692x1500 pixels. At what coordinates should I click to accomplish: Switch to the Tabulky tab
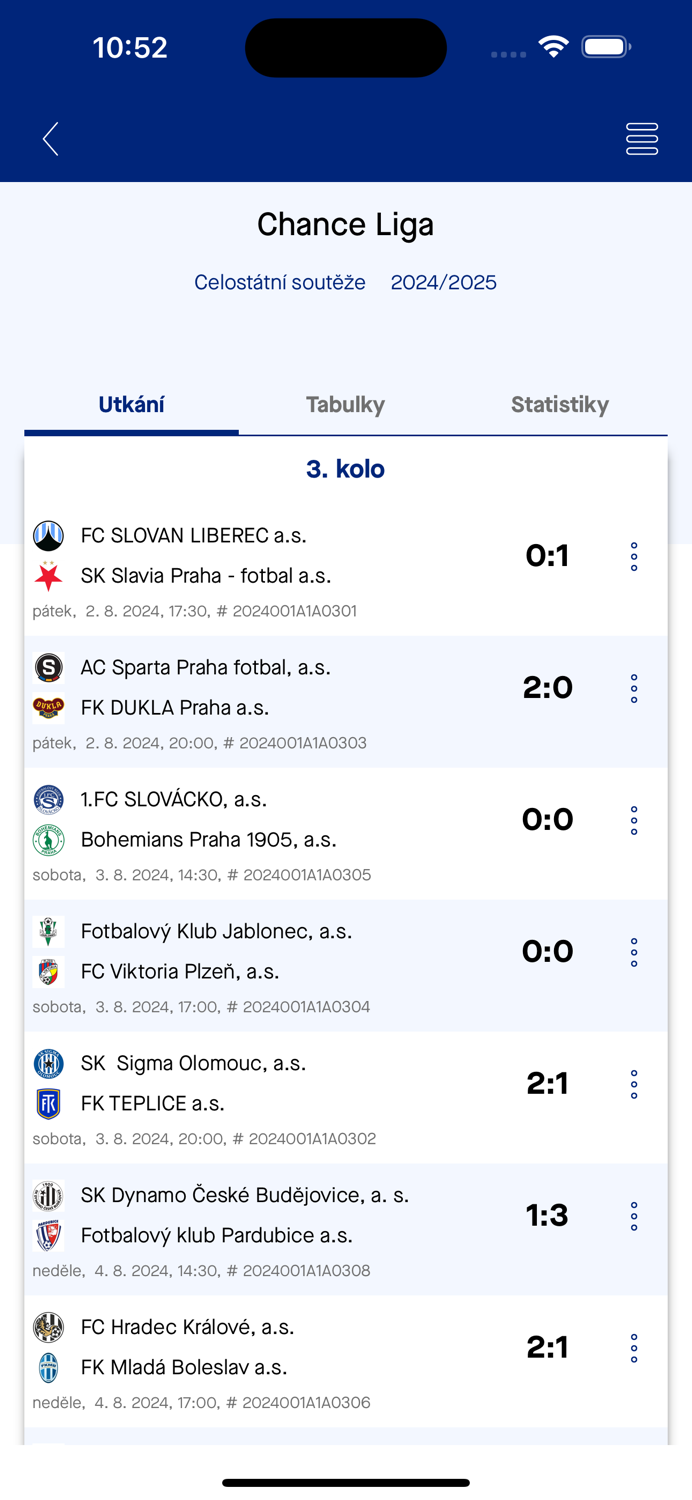click(x=345, y=404)
